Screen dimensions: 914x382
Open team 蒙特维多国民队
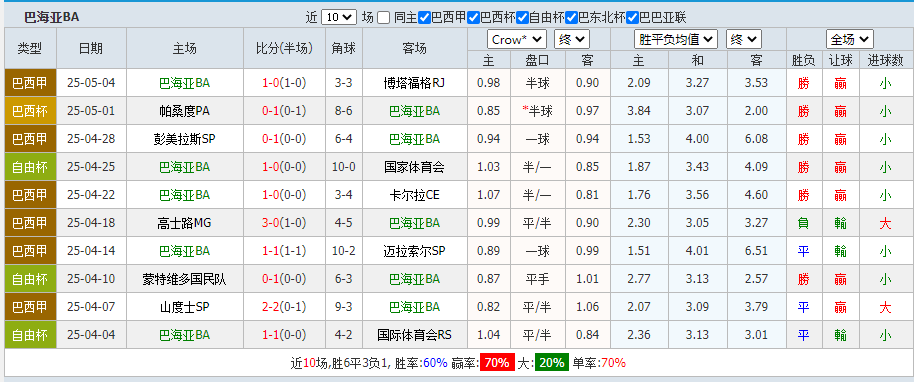coord(184,279)
